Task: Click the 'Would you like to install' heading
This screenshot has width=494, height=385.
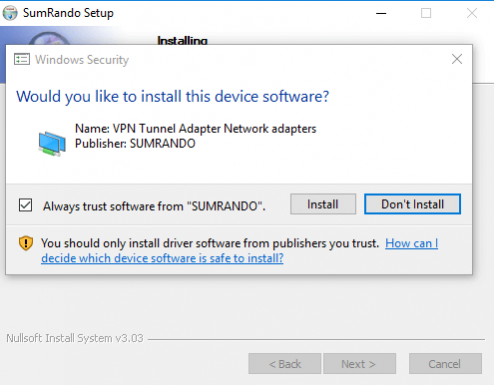Action: (173, 97)
